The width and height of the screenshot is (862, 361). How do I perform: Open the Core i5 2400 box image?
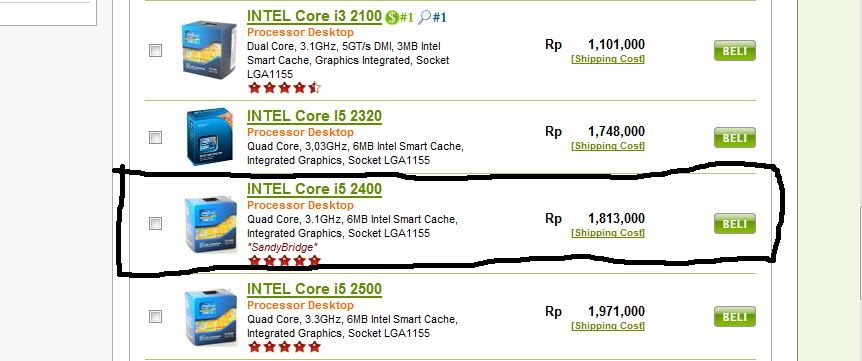211,224
